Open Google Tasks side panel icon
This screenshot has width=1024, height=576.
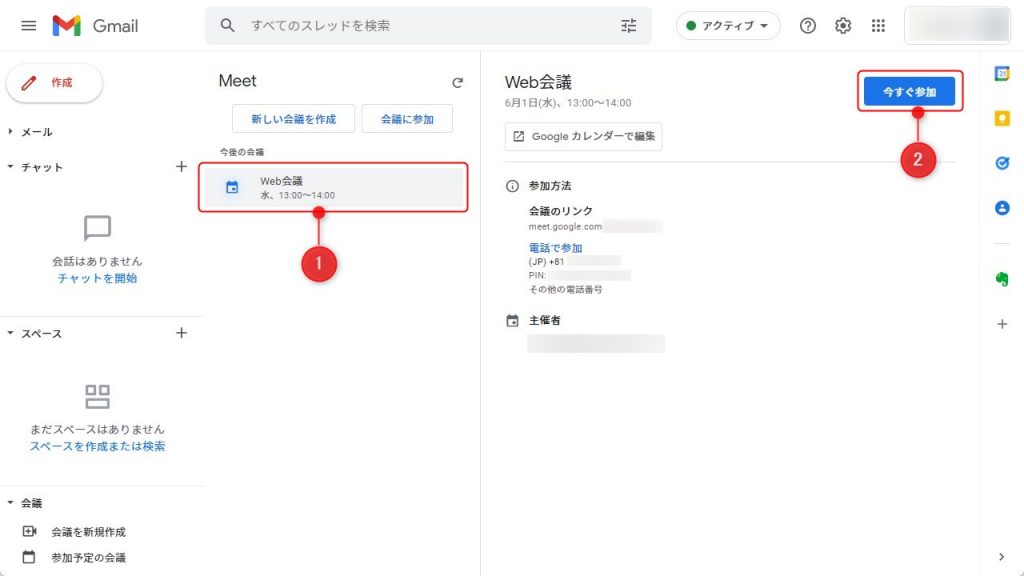(x=1002, y=163)
